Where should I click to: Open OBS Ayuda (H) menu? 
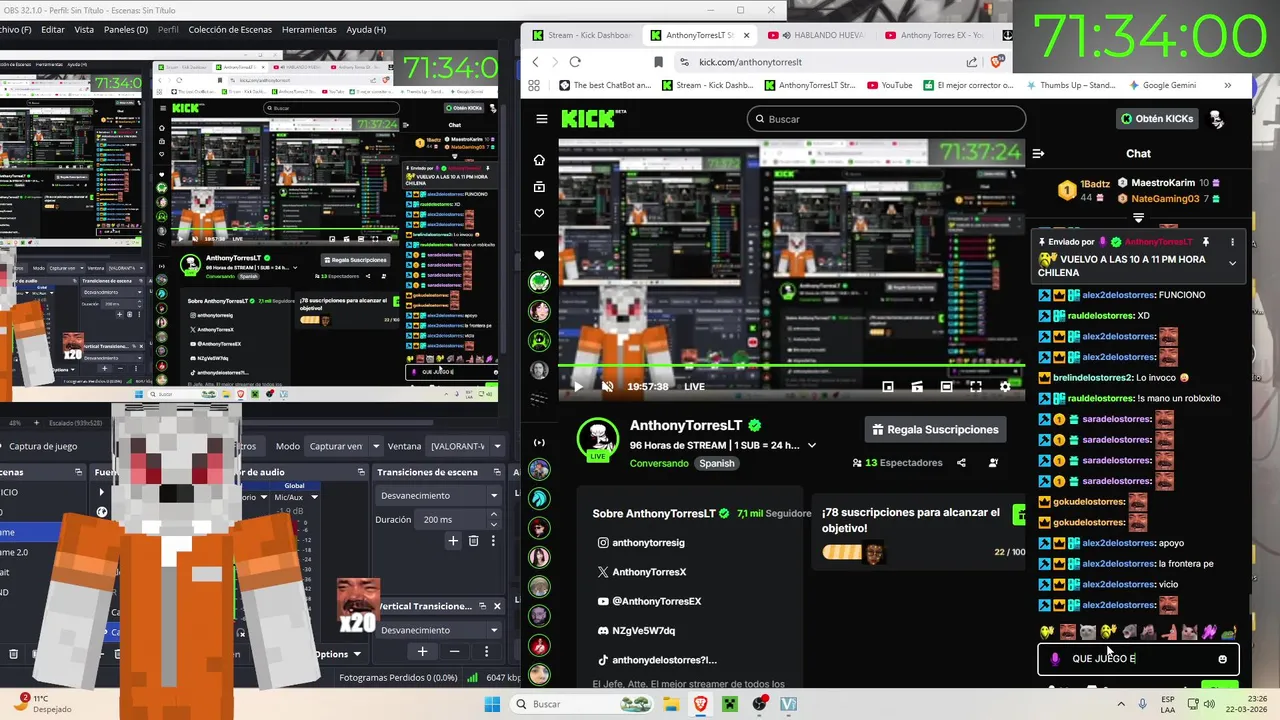(x=366, y=30)
